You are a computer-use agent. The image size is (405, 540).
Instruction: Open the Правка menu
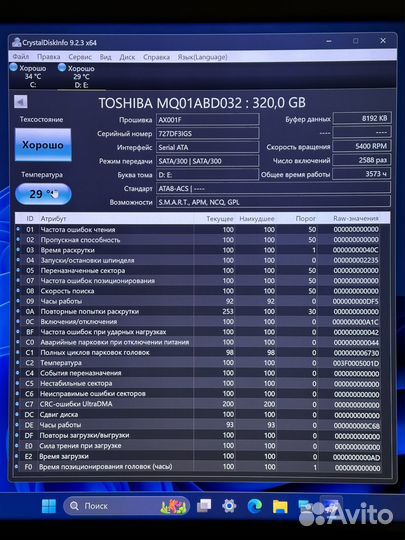point(49,57)
